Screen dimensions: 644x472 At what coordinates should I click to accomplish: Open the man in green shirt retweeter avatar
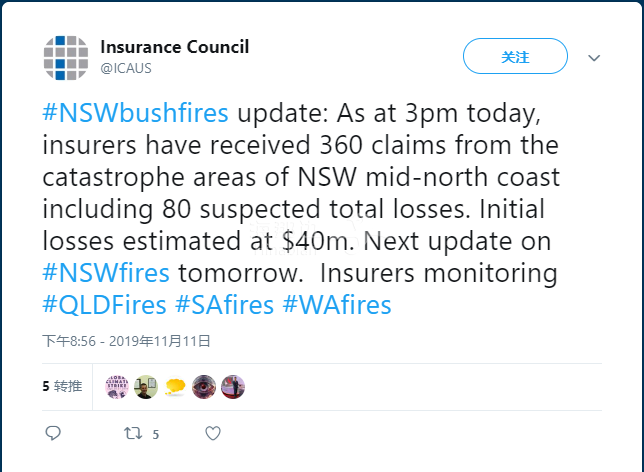146,386
